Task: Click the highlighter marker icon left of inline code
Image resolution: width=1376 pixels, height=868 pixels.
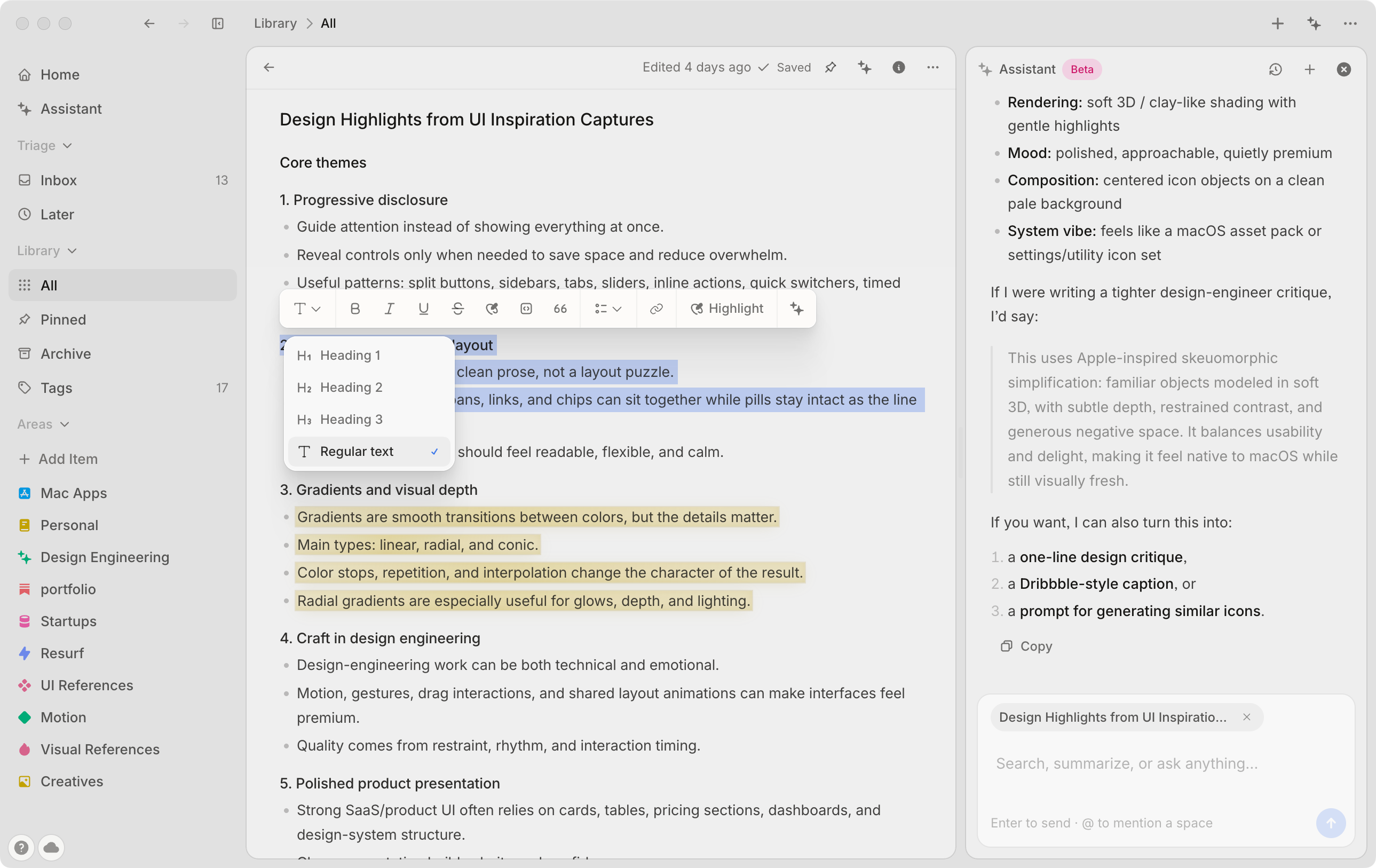Action: 492,309
